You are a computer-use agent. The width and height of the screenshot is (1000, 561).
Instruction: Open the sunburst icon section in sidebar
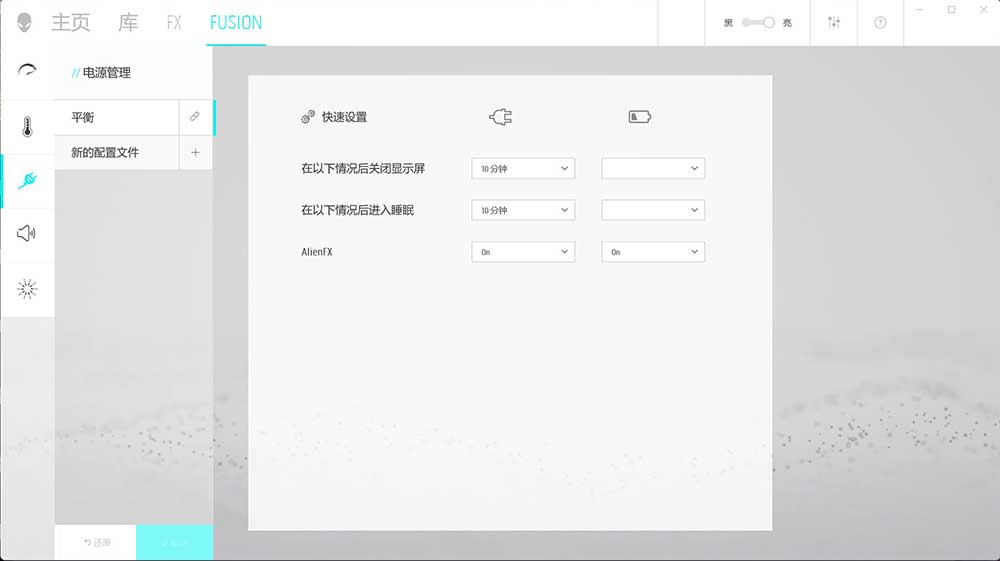click(27, 289)
